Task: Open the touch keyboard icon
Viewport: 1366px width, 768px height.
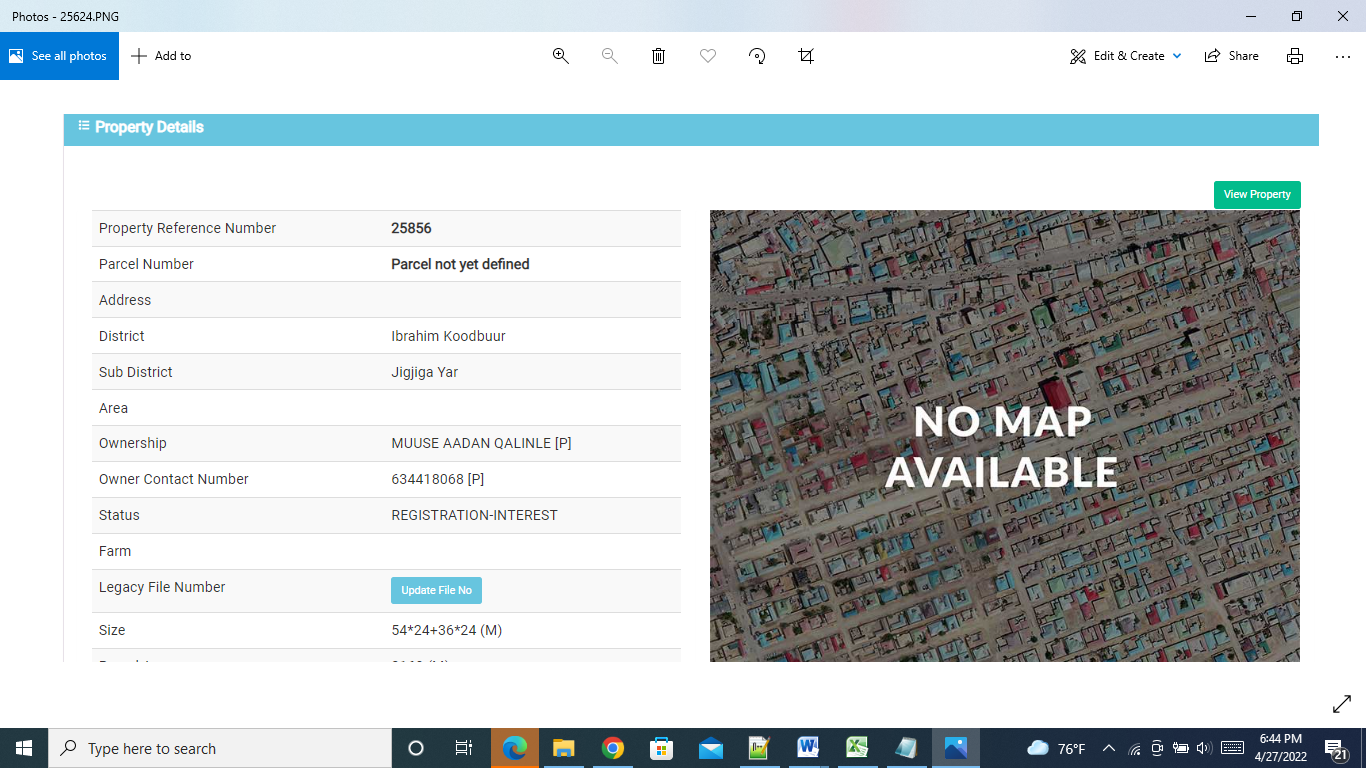Action: point(1232,748)
